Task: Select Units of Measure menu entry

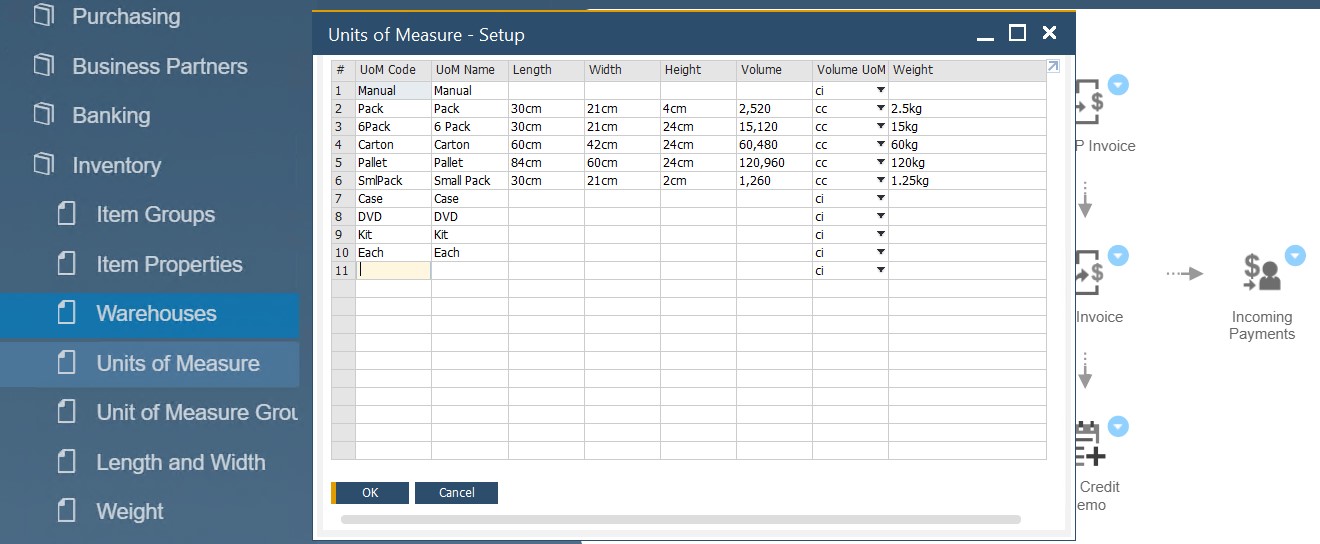Action: tap(178, 363)
